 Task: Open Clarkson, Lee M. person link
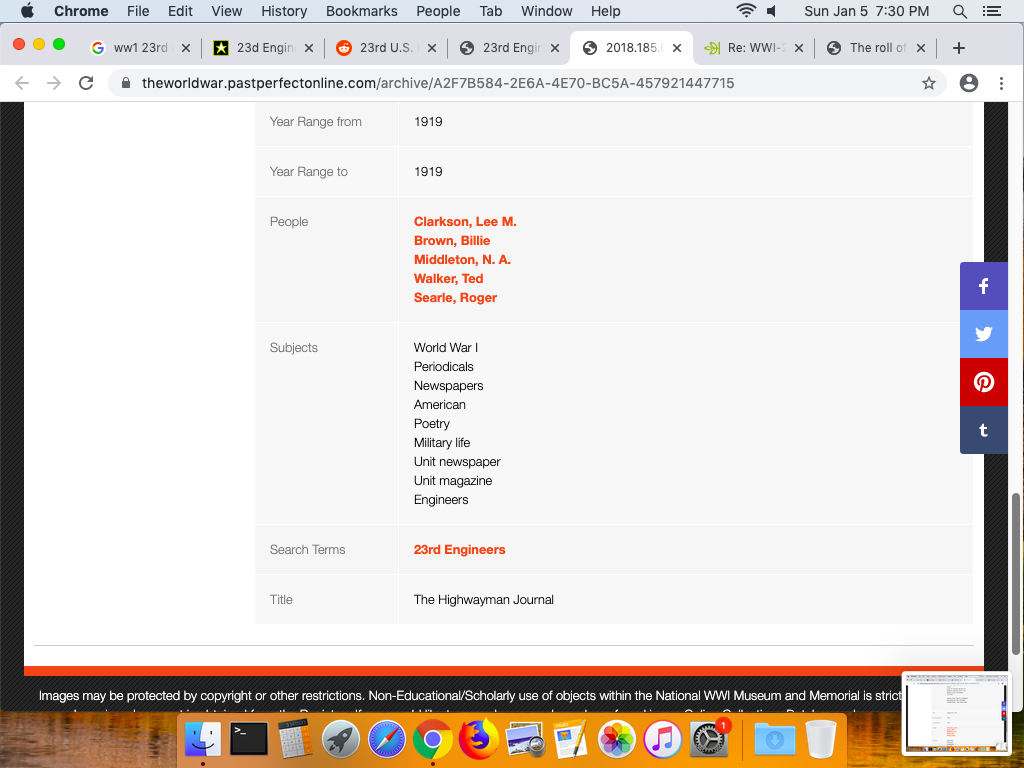pyautogui.click(x=465, y=221)
